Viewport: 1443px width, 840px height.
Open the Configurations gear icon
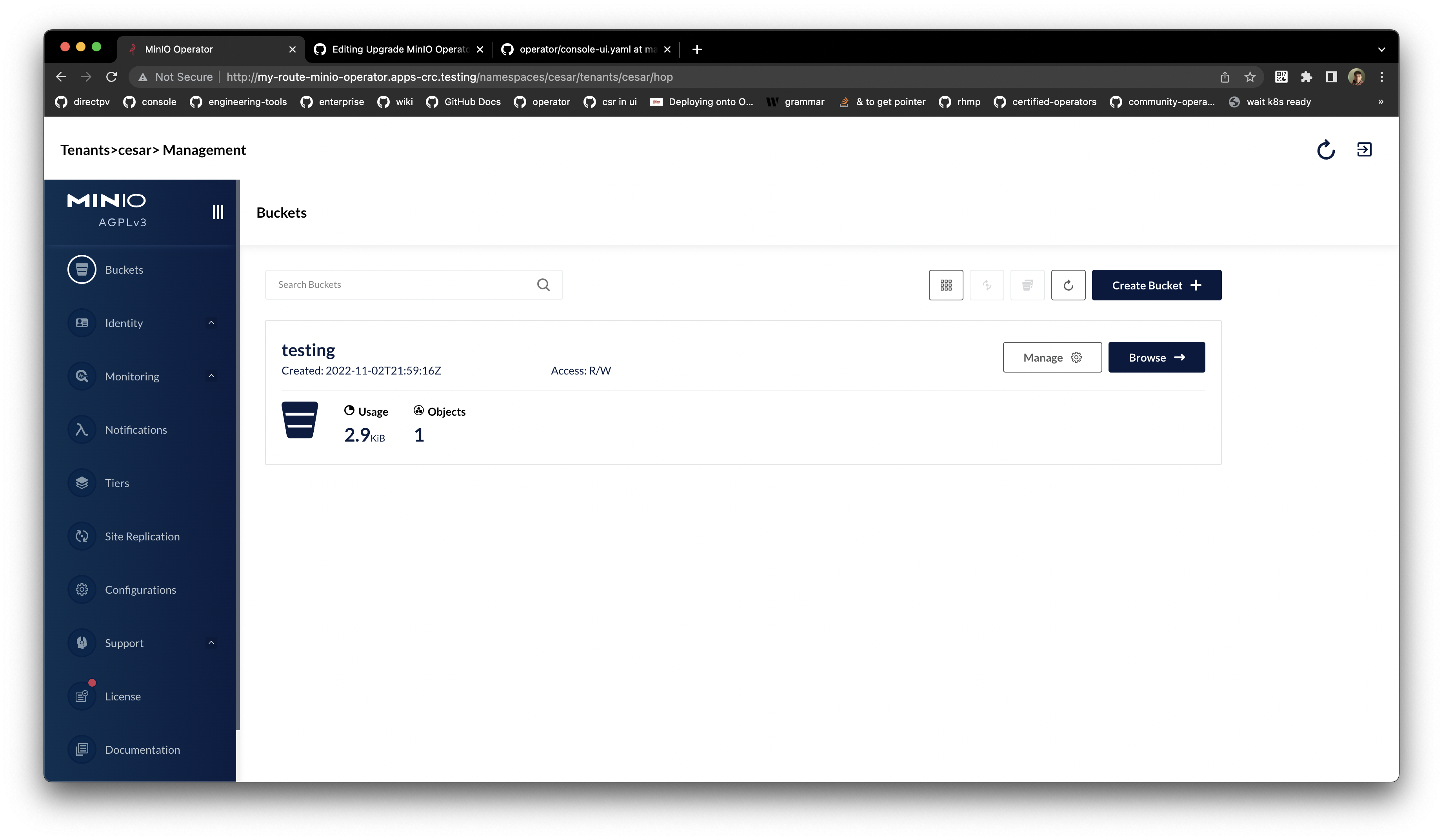82,590
